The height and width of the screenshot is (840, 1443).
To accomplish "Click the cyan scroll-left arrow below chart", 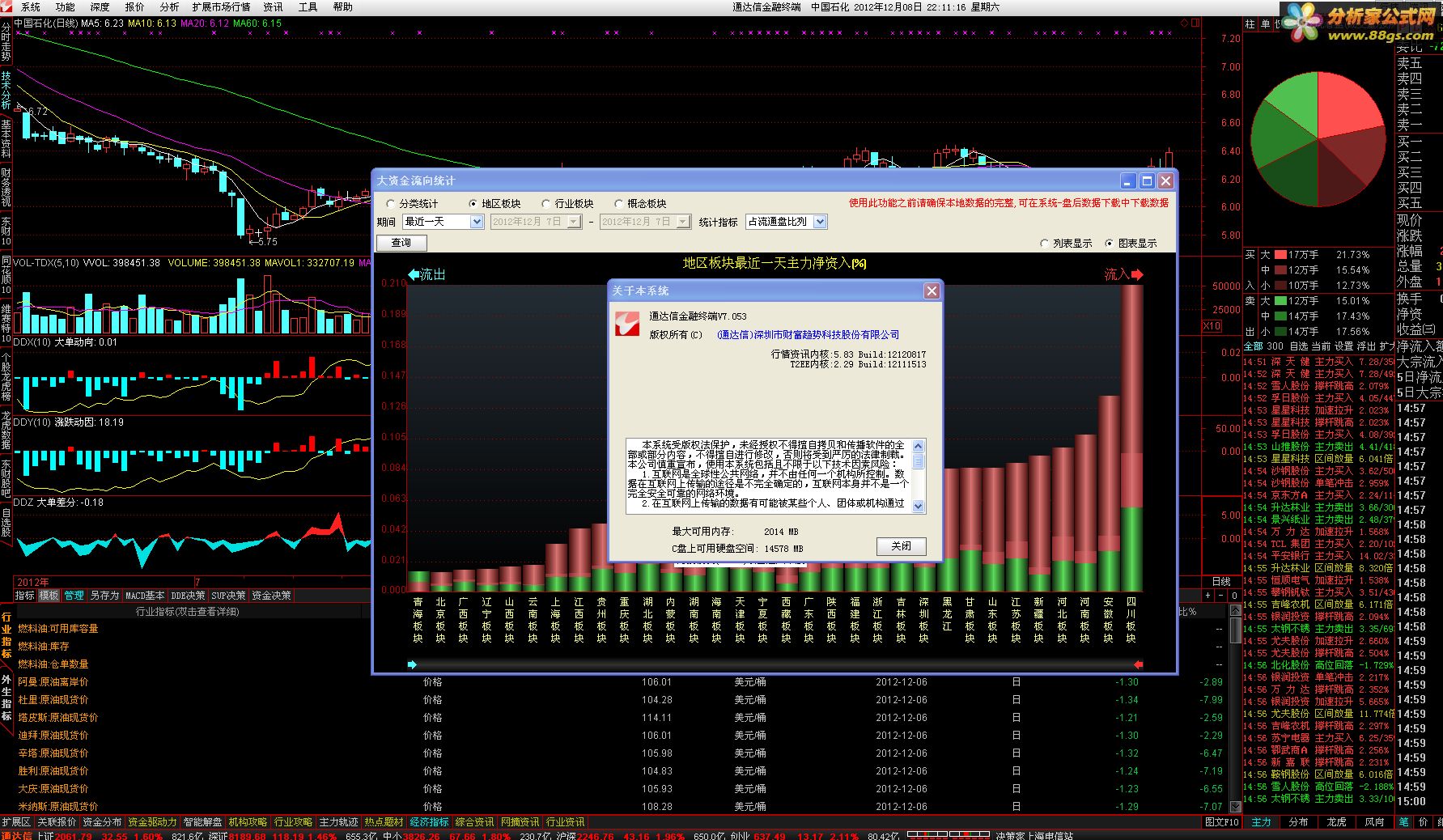I will [413, 664].
